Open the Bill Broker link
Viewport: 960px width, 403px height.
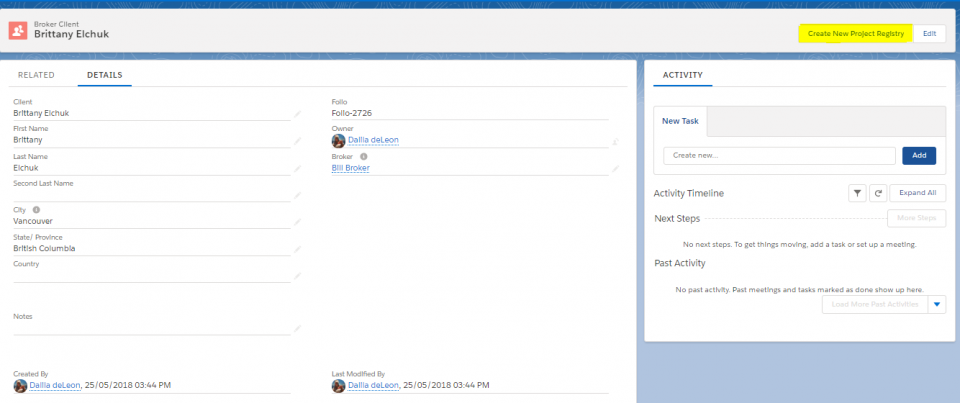pos(350,168)
